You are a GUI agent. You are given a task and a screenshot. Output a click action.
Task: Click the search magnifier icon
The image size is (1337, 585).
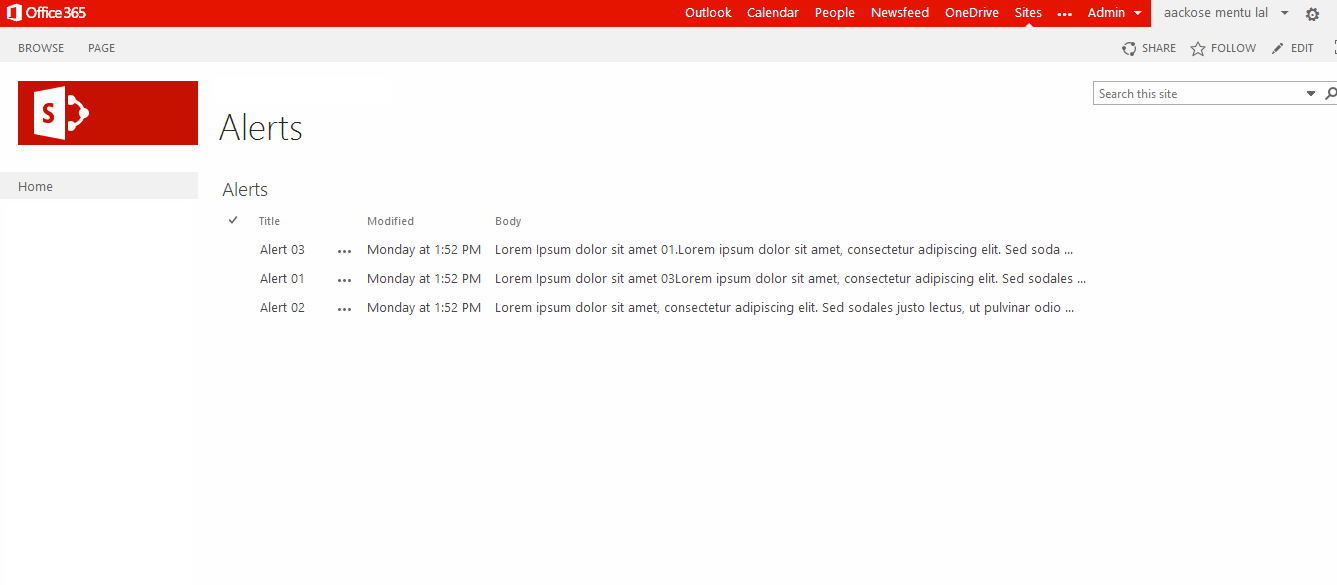tap(1330, 94)
